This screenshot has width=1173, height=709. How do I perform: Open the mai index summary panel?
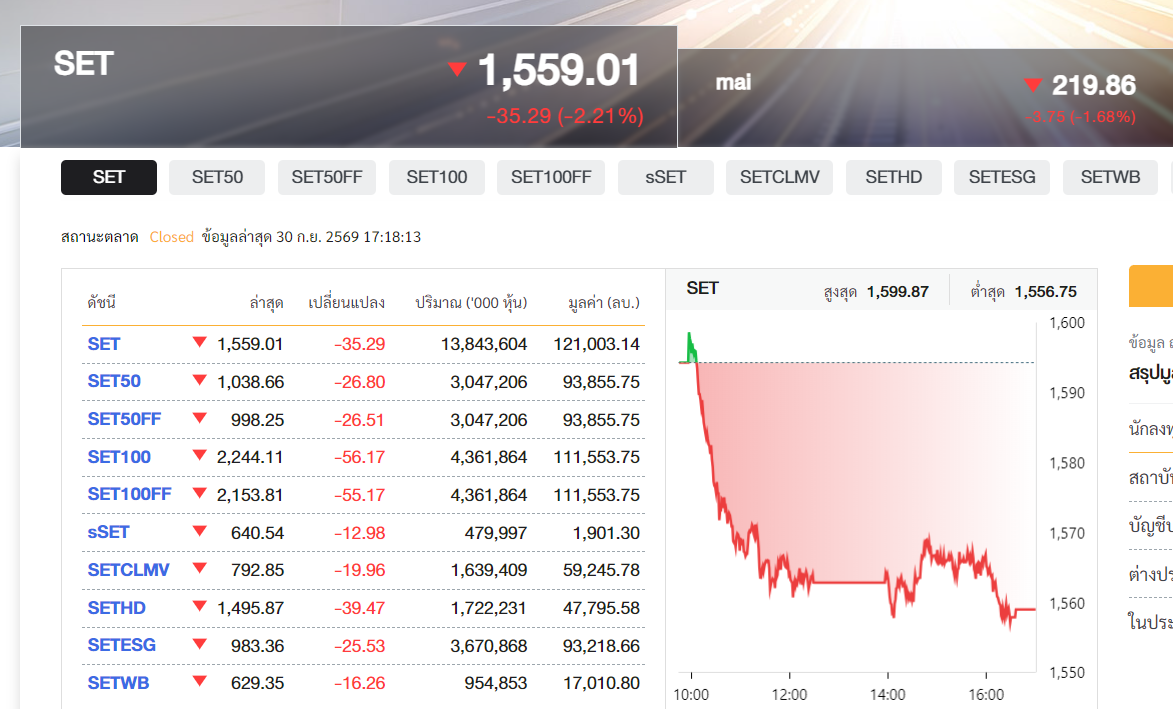coord(925,98)
